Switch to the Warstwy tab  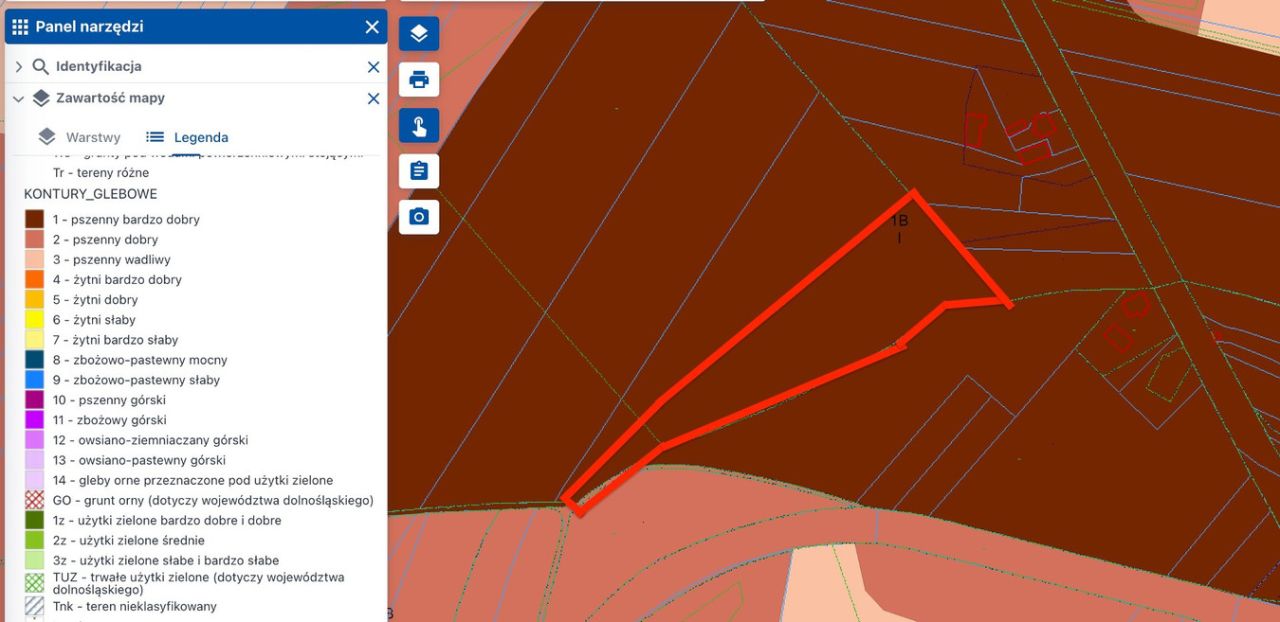tap(79, 137)
